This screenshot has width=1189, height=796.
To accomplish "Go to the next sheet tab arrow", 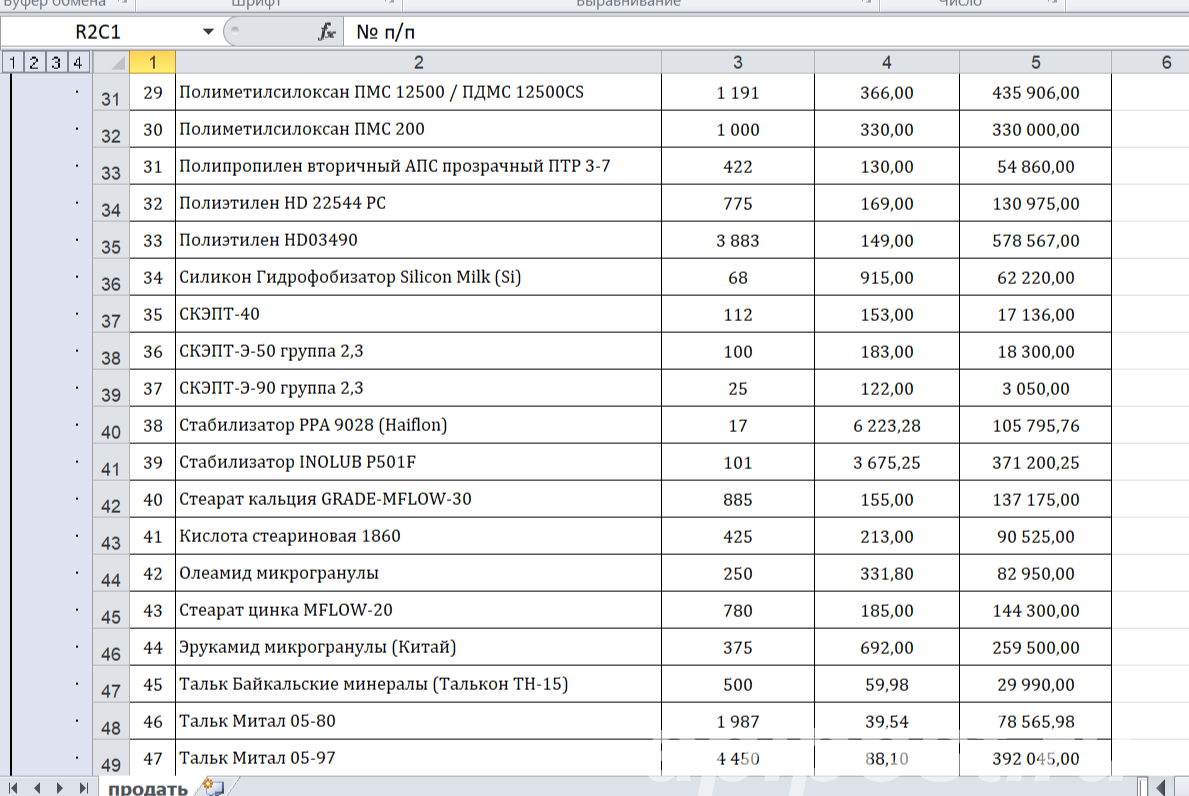I will [x=60, y=788].
